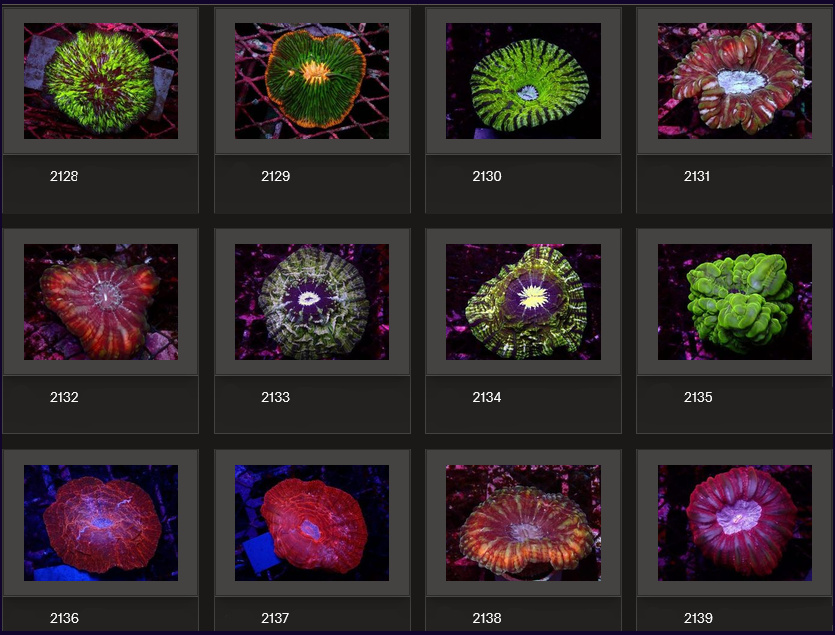
Task: Click the label text 2136
Action: (64, 618)
